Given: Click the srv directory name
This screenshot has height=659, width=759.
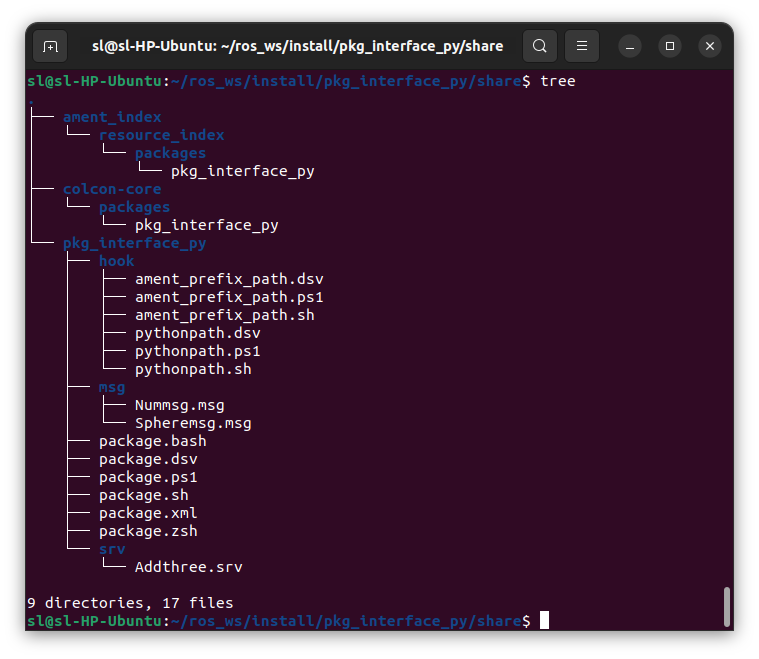Looking at the screenshot, I should [112, 550].
